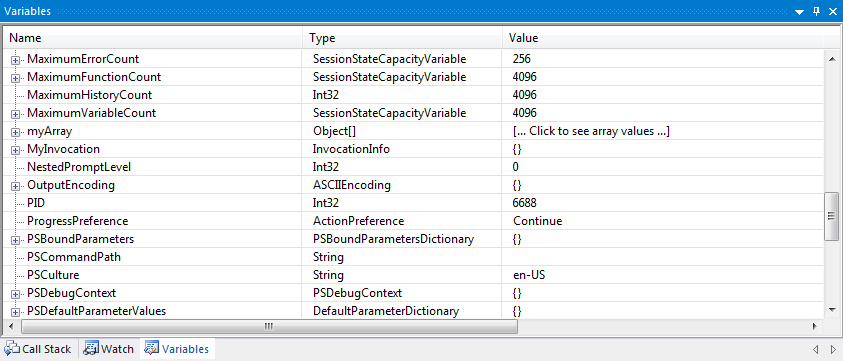Expand the MaximumVariableCount variable node
The height and width of the screenshot is (361, 843).
tap(16, 114)
